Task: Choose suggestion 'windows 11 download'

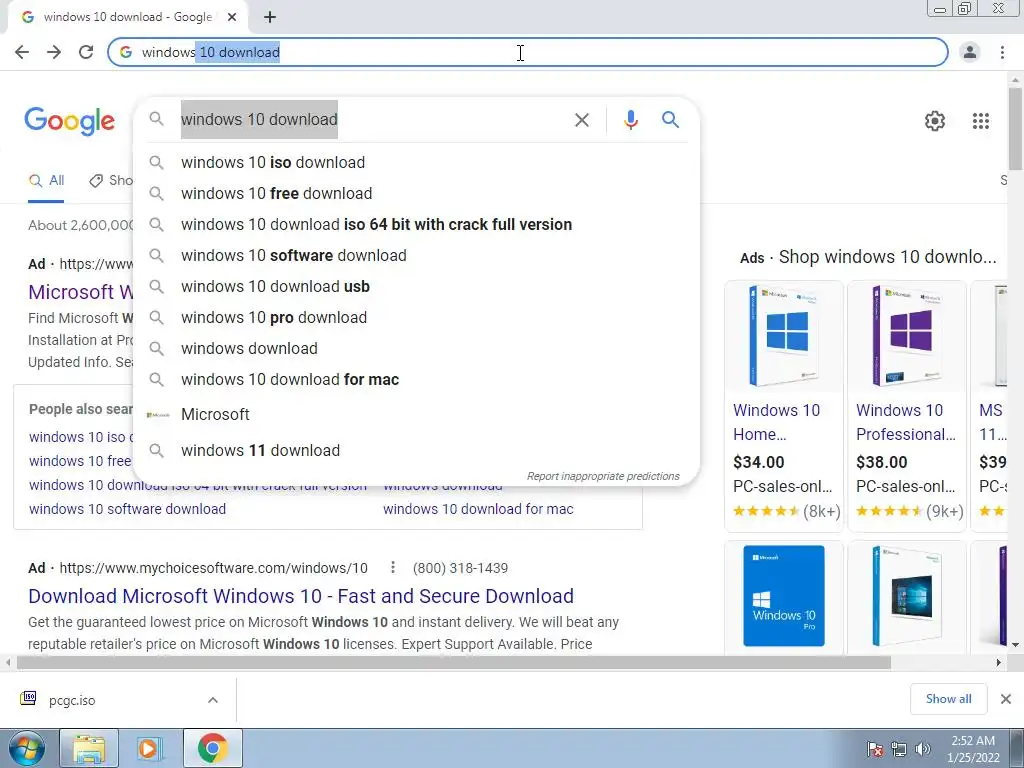Action: point(416,451)
